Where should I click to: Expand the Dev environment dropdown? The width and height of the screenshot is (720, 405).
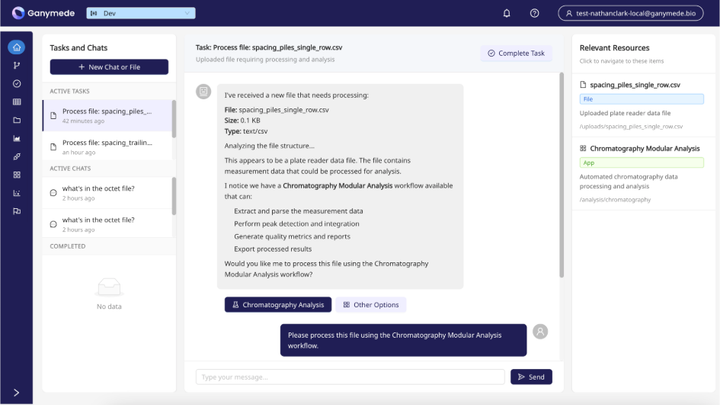(141, 13)
